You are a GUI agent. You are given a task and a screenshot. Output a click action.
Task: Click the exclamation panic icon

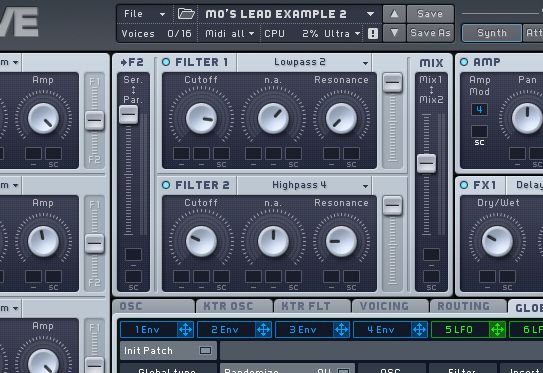(x=373, y=34)
